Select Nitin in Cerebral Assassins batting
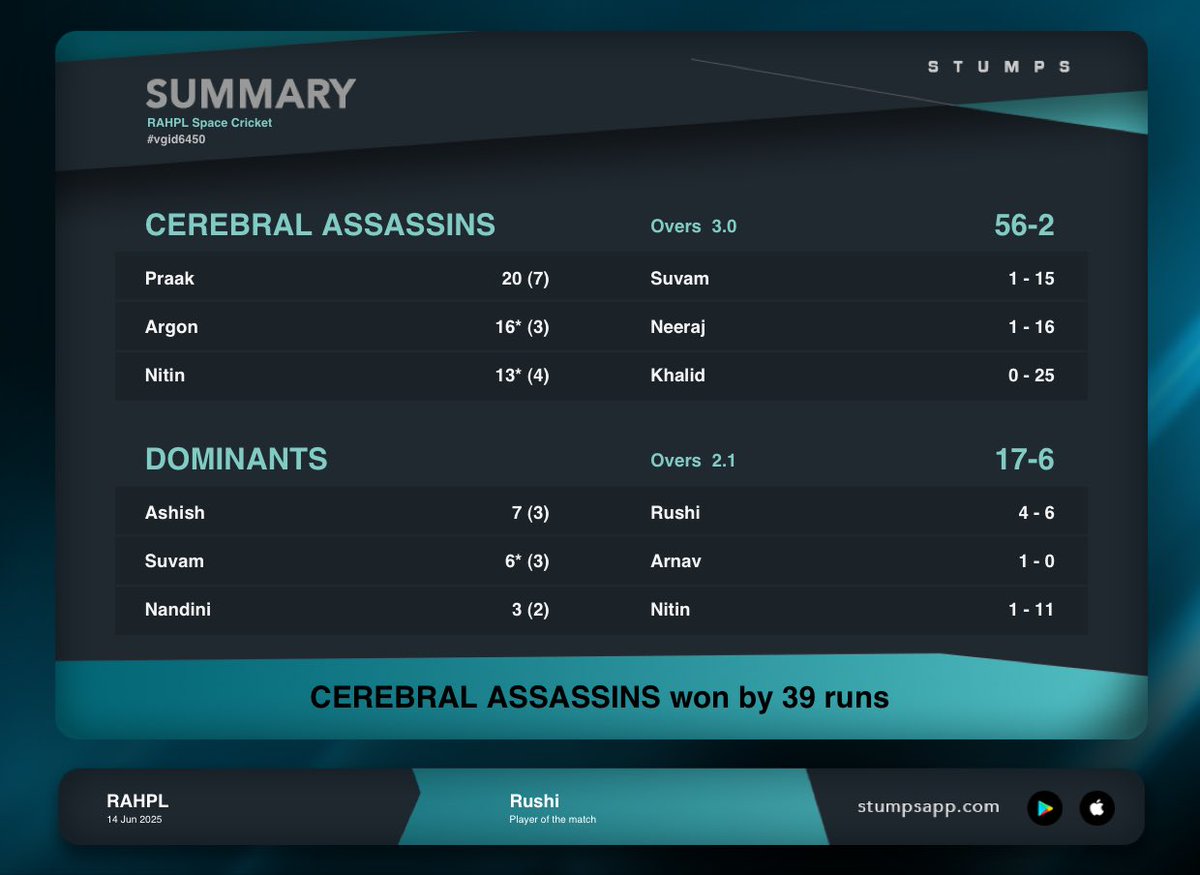This screenshot has width=1200, height=875. [x=165, y=375]
